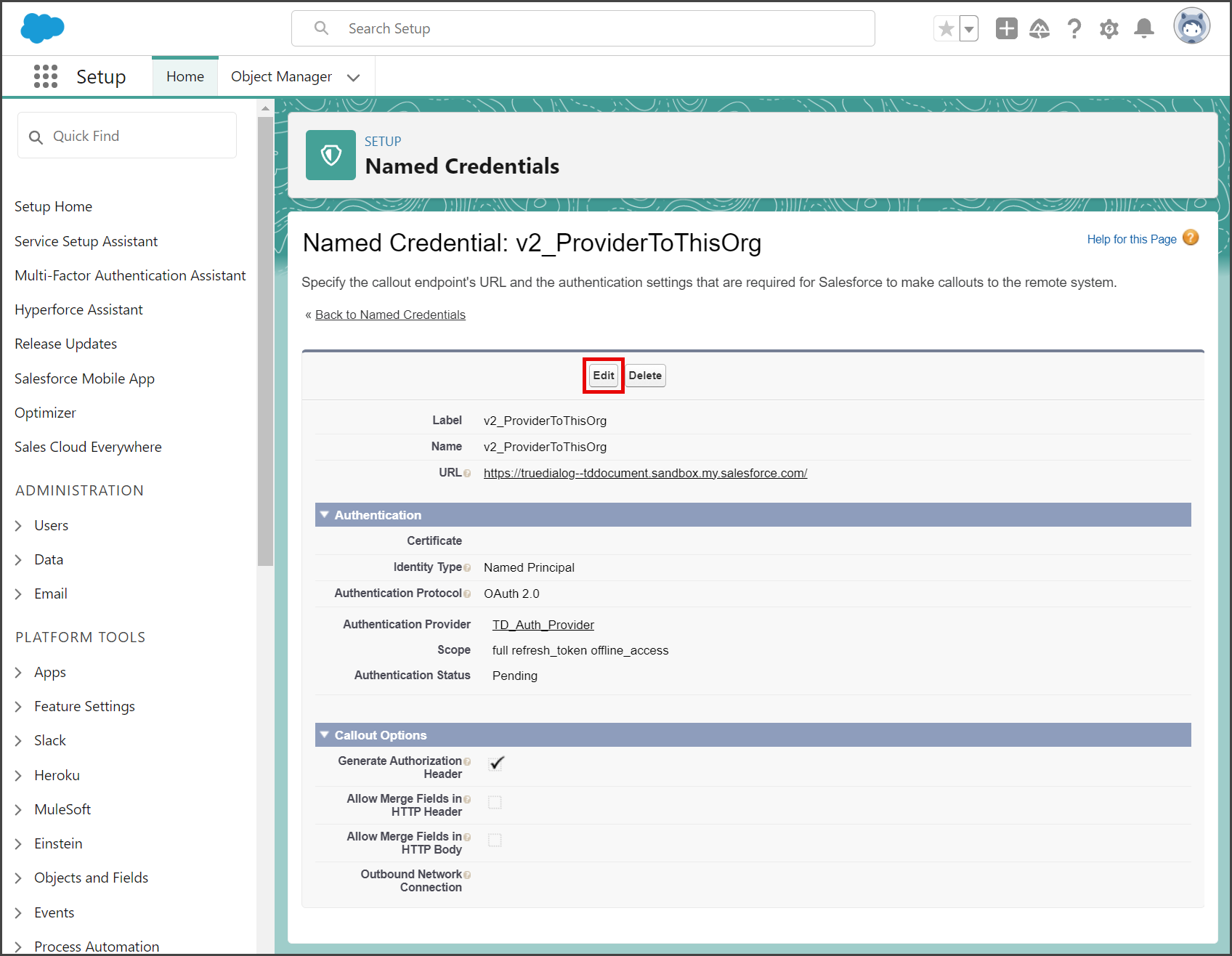Click the Edit button

tap(604, 376)
